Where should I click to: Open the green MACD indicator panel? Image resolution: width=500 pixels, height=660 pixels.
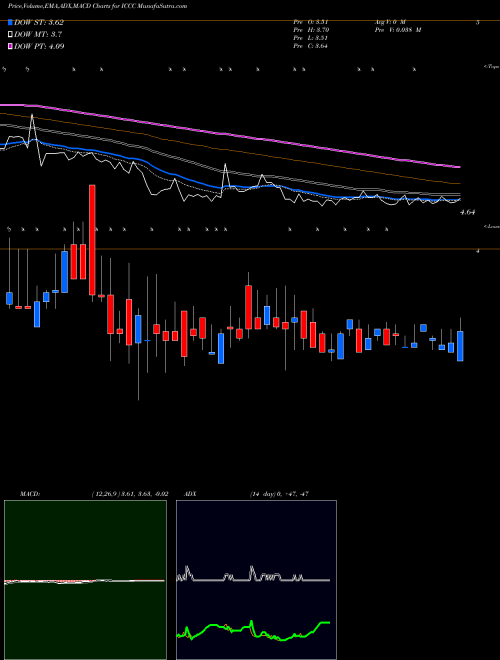tap(85, 580)
